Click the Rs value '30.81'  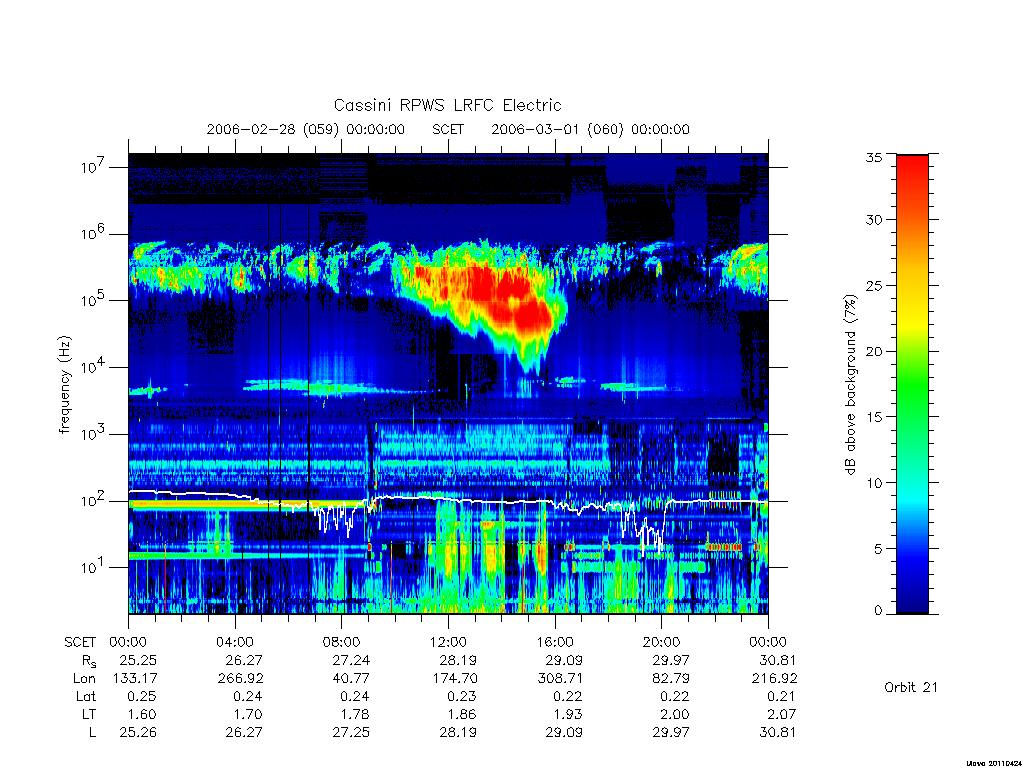tap(777, 660)
